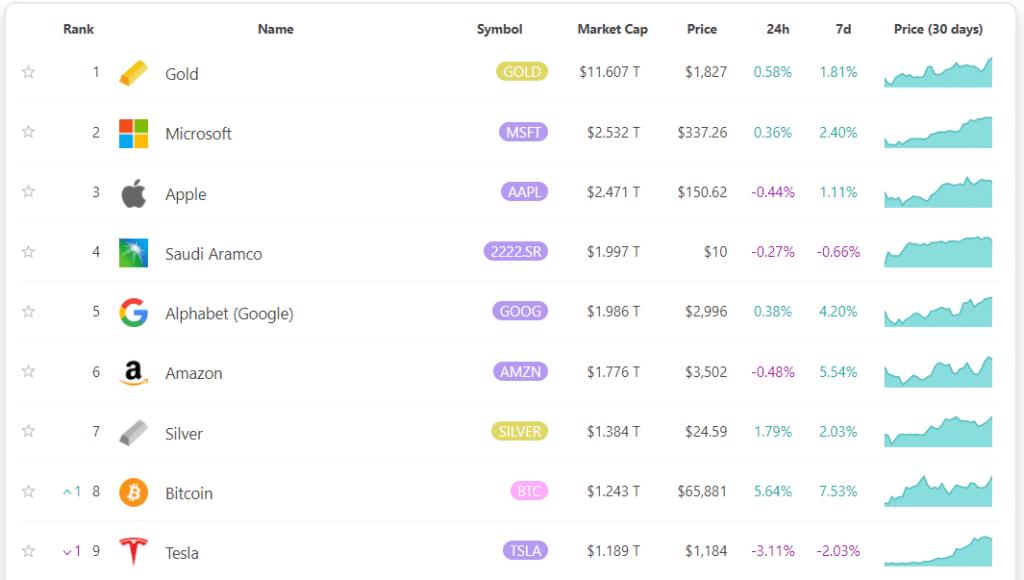Add Saudi Aramco to favorites with star
Image resolution: width=1024 pixels, height=580 pixels.
(x=28, y=251)
